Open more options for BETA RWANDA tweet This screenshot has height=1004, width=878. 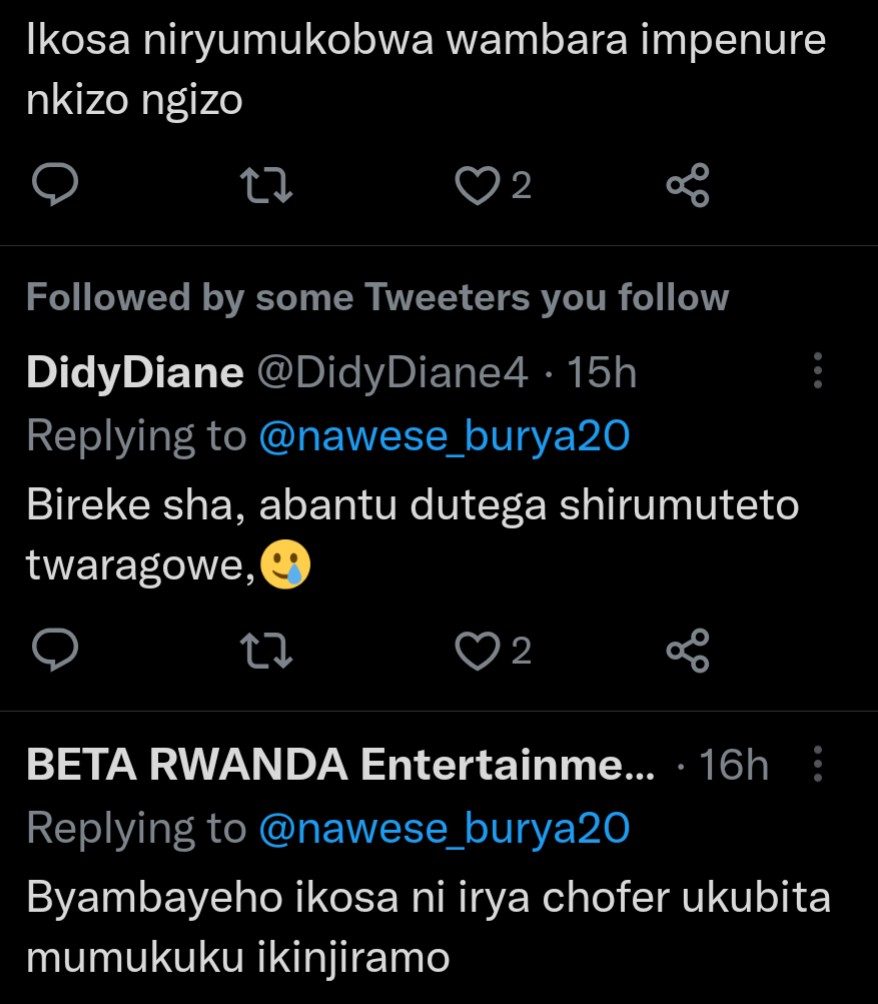pos(818,765)
